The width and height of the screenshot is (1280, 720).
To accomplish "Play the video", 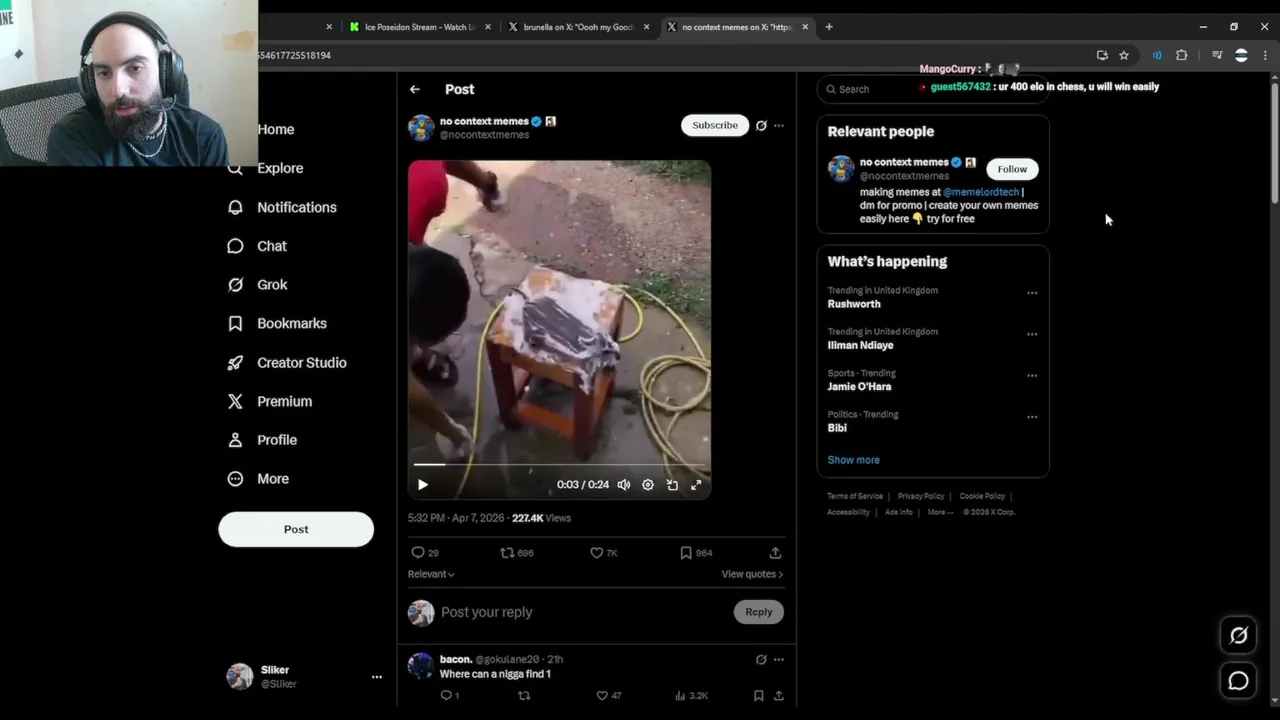I will [x=422, y=484].
